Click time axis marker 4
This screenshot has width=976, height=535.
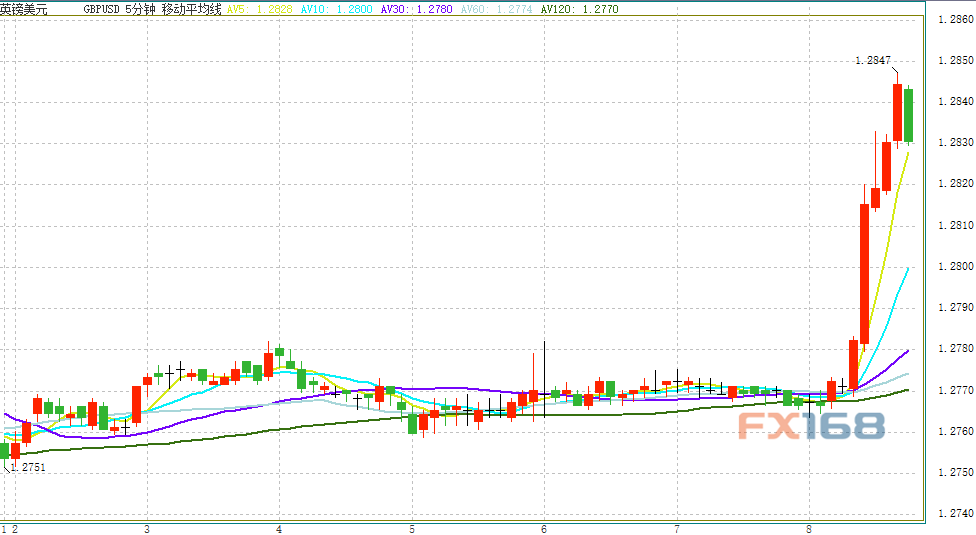click(x=279, y=528)
